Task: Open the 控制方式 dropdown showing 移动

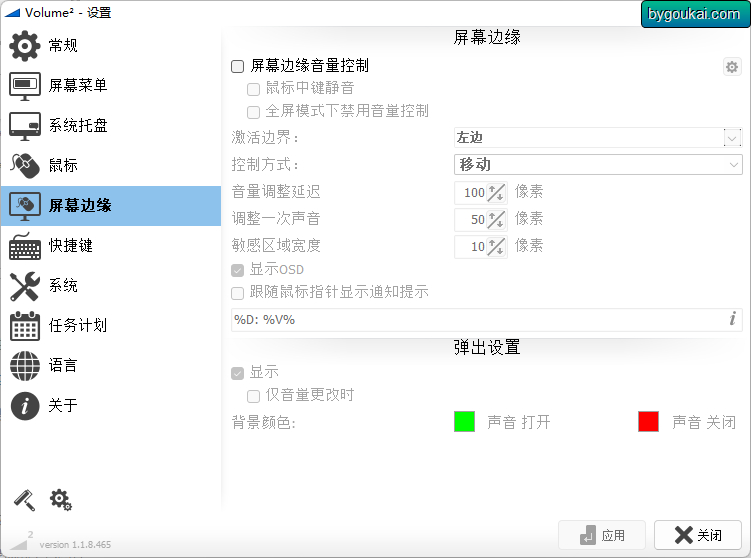Action: coord(598,164)
